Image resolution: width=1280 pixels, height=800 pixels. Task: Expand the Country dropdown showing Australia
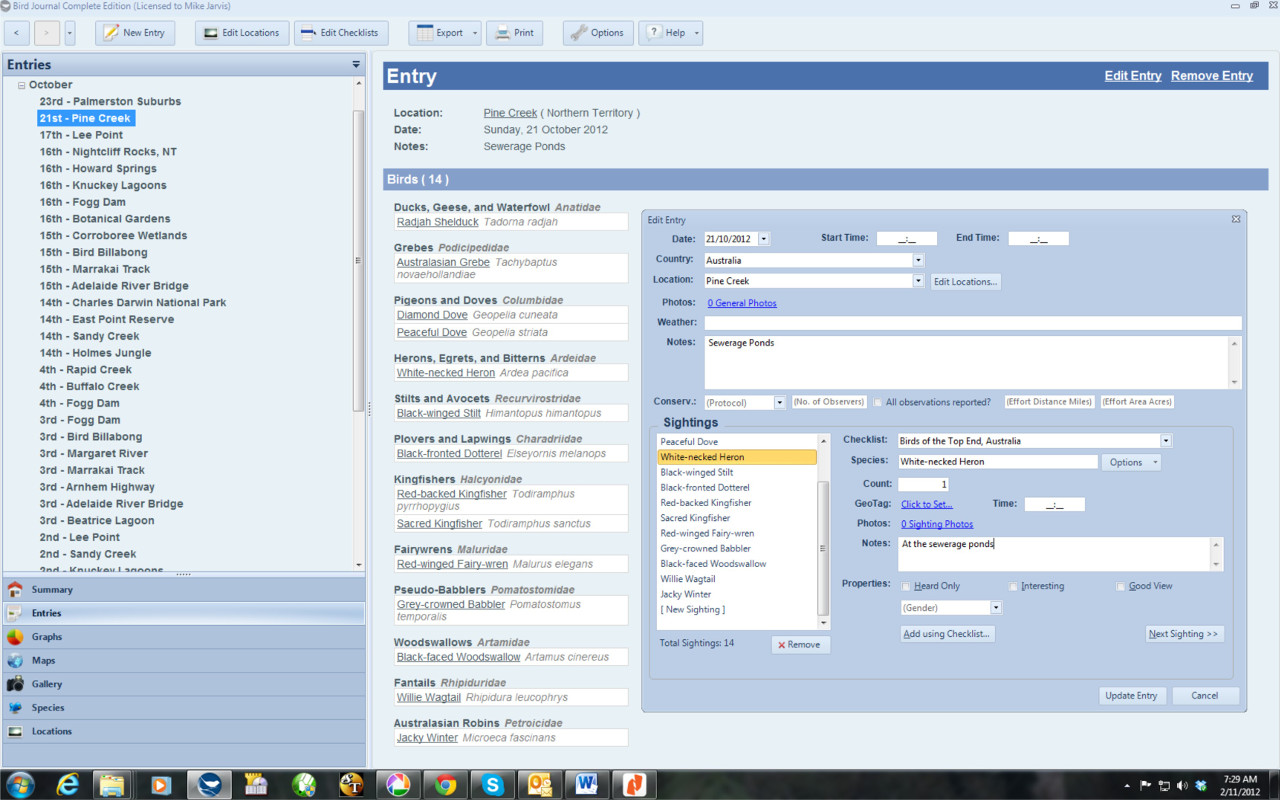[918, 261]
